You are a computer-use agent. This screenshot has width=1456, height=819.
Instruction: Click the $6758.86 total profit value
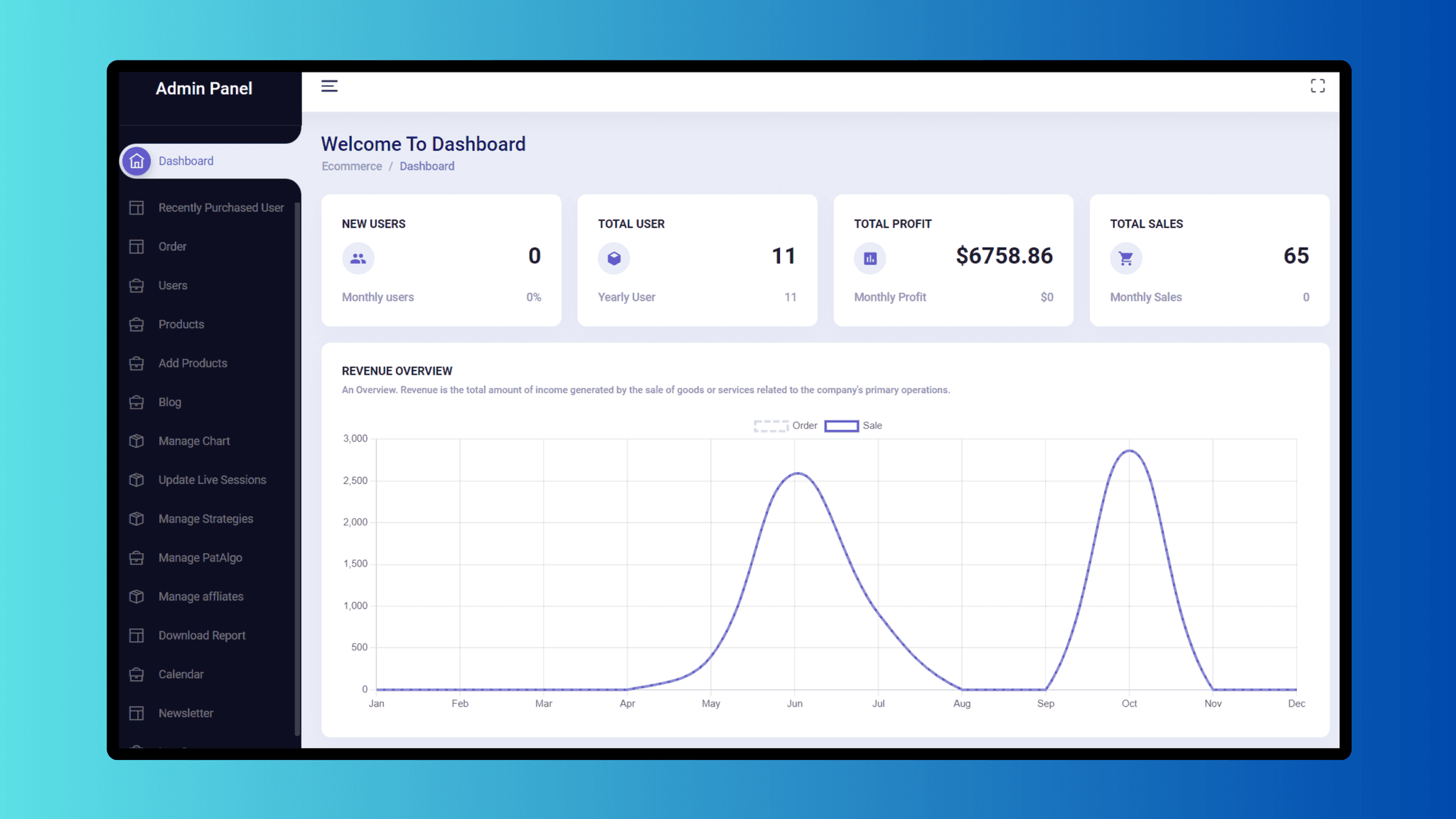pos(1004,256)
